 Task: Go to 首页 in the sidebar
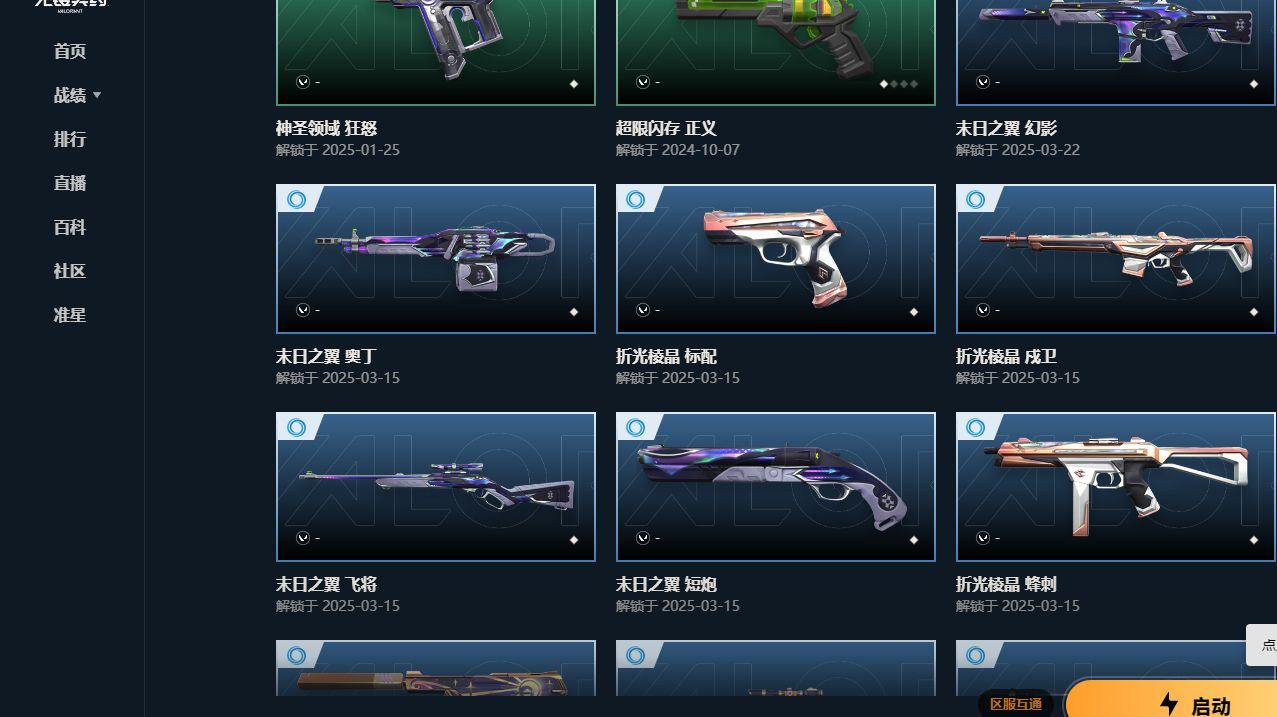[70, 51]
